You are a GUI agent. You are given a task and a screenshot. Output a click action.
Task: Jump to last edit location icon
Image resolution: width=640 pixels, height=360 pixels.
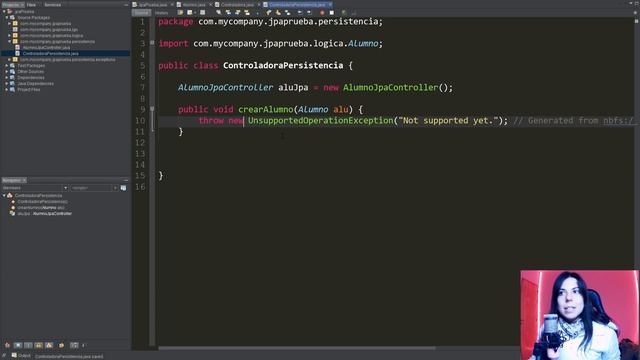tap(180, 13)
